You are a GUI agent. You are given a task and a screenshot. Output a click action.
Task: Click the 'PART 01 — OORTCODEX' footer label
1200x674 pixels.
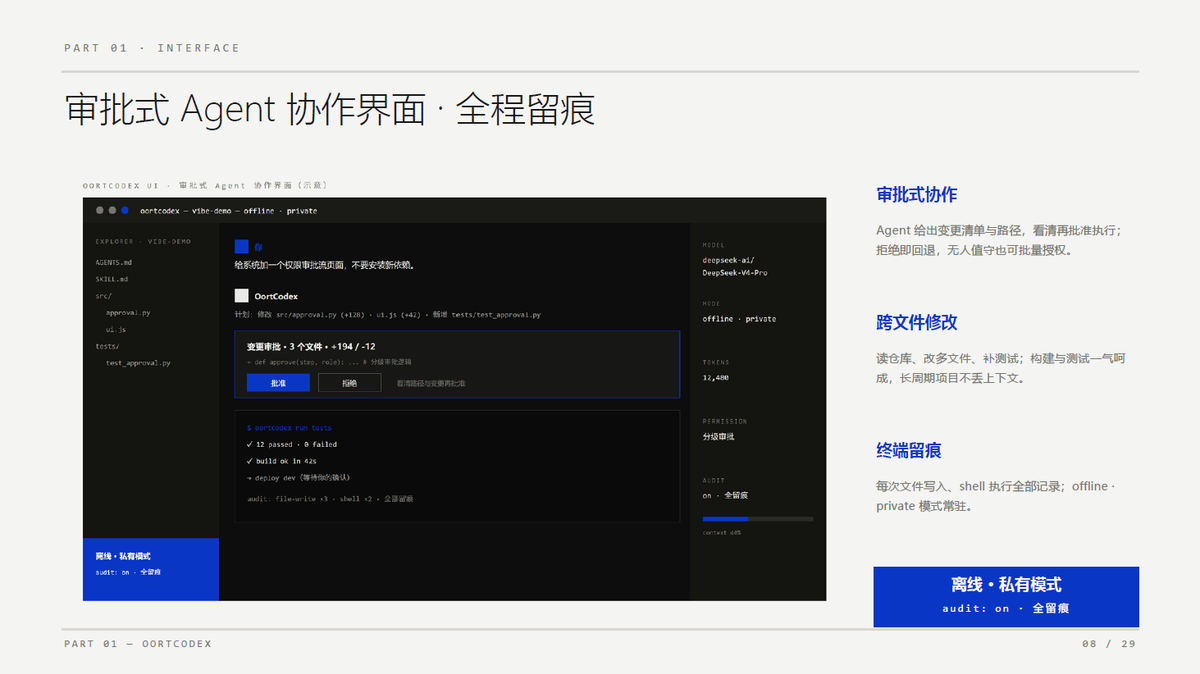tap(138, 644)
